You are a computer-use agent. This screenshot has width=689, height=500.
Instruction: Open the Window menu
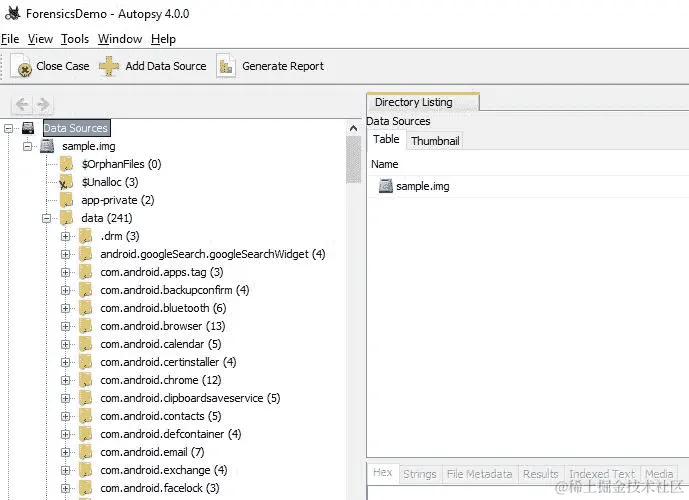point(120,39)
